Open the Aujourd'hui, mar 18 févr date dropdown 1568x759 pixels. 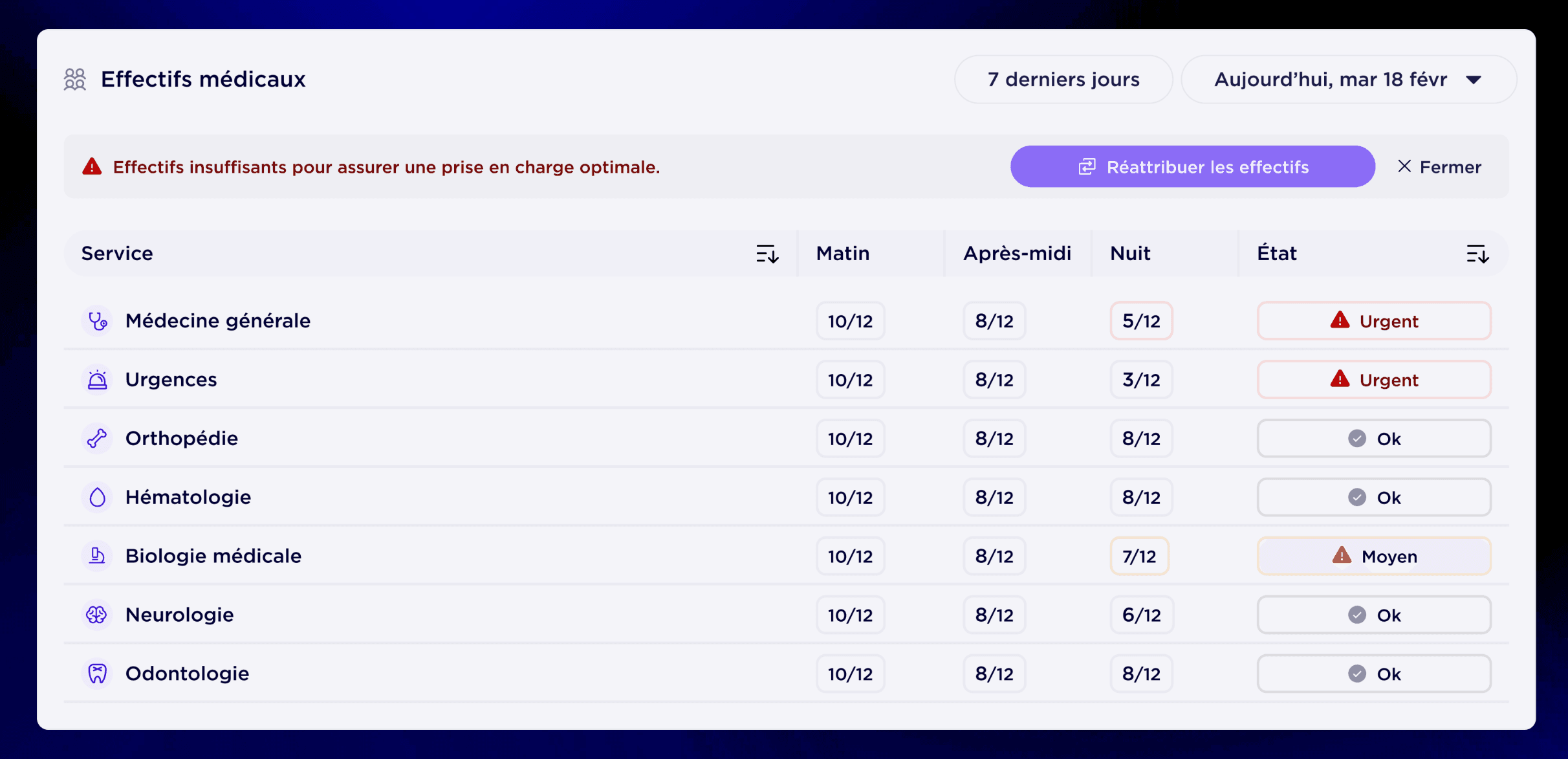coord(1349,80)
